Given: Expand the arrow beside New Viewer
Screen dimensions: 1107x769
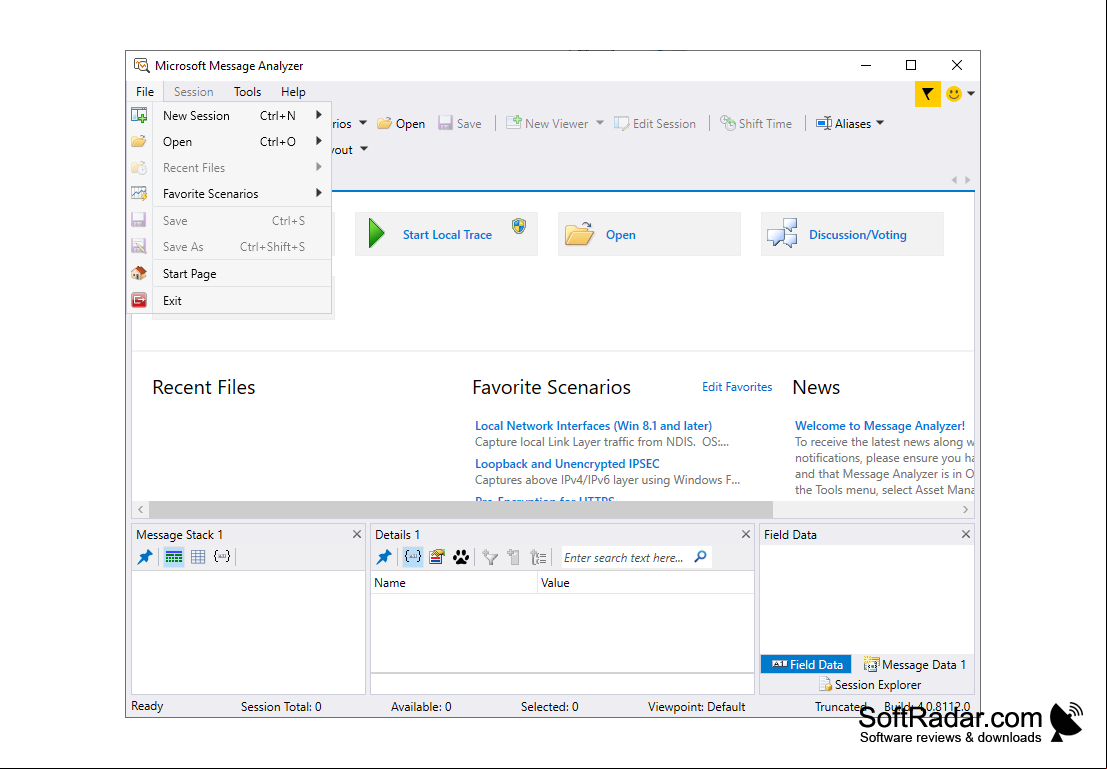Looking at the screenshot, I should pos(599,123).
